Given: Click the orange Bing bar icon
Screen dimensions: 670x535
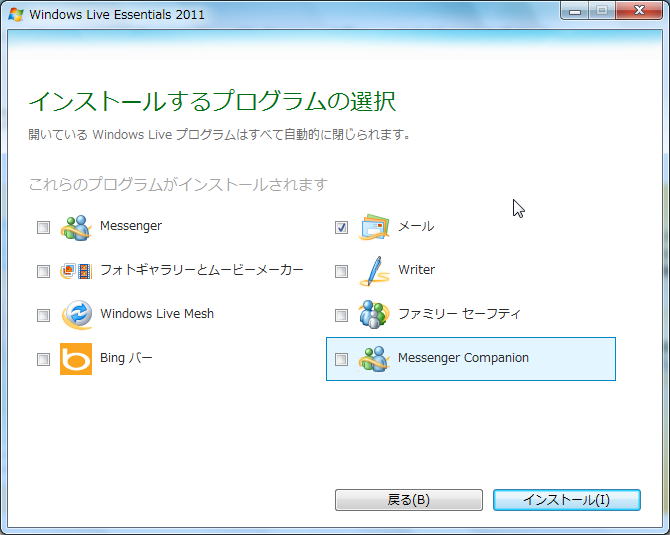Looking at the screenshot, I should tap(76, 359).
